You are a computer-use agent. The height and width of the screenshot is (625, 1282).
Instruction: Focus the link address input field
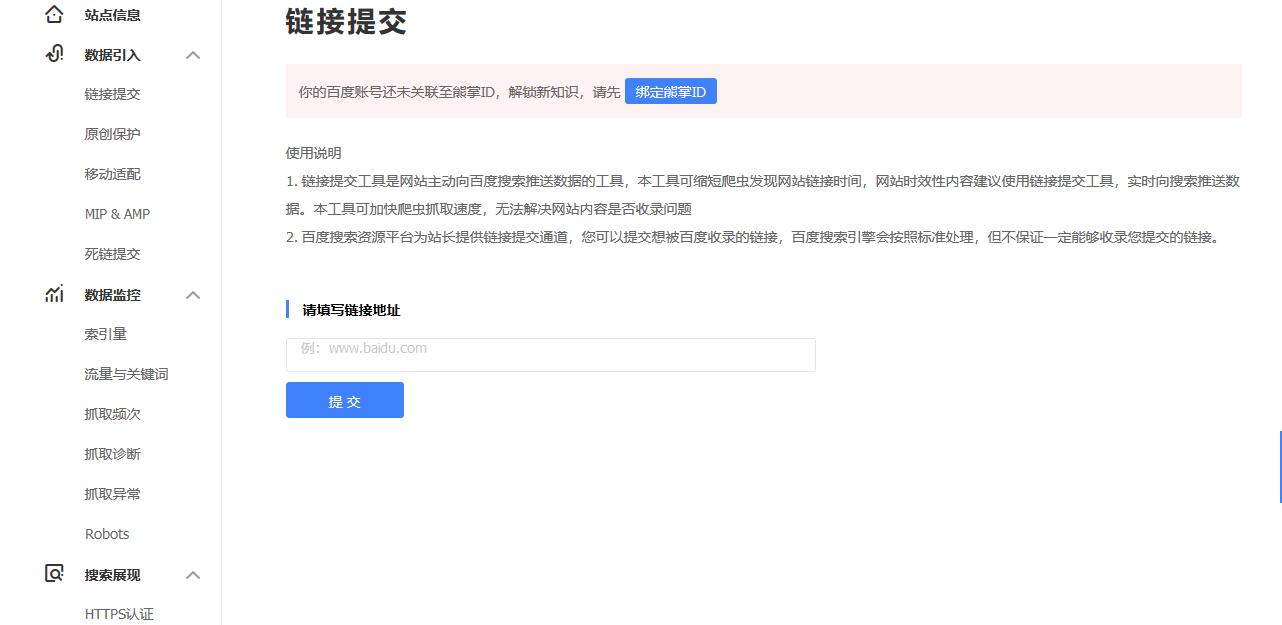550,355
